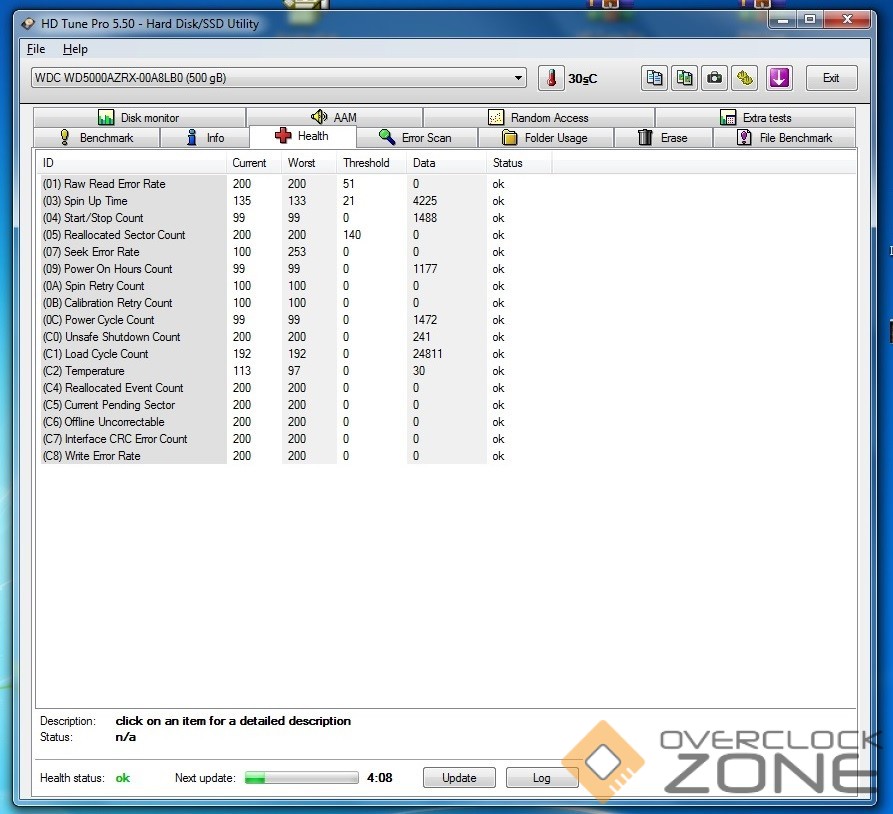Click the 4225 Spin Up Time data value
The width and height of the screenshot is (893, 814).
click(x=425, y=201)
